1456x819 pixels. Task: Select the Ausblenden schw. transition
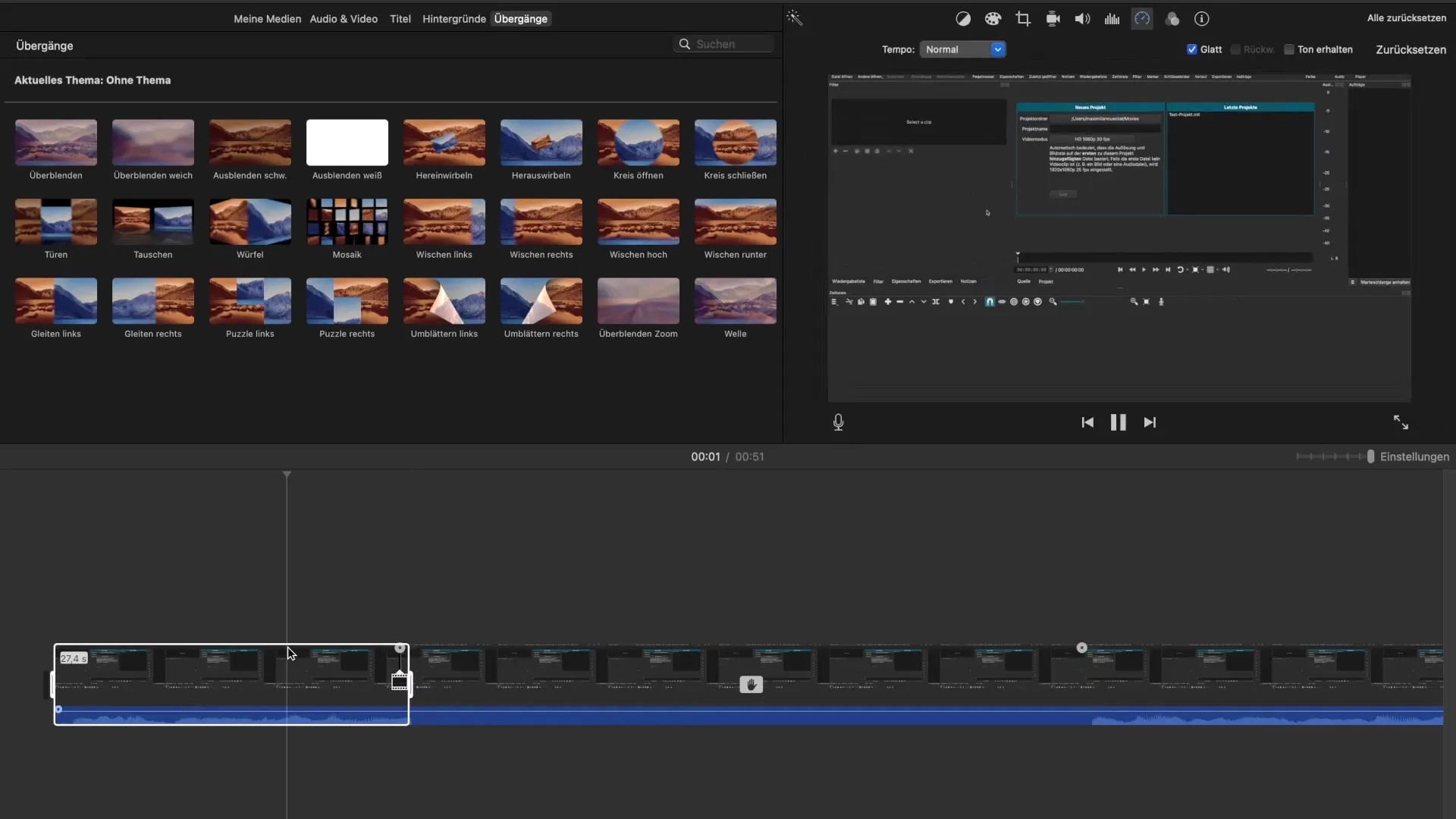(x=250, y=143)
